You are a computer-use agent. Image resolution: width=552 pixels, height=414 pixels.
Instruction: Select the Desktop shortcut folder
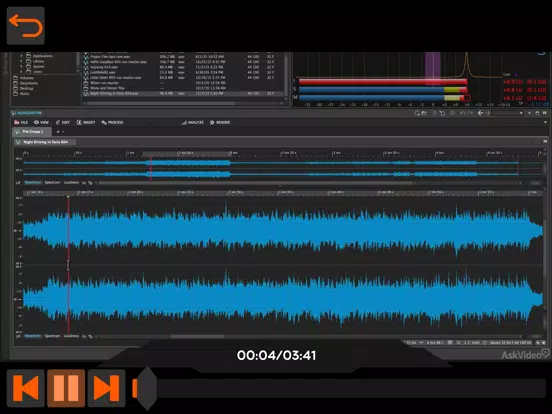[x=24, y=88]
